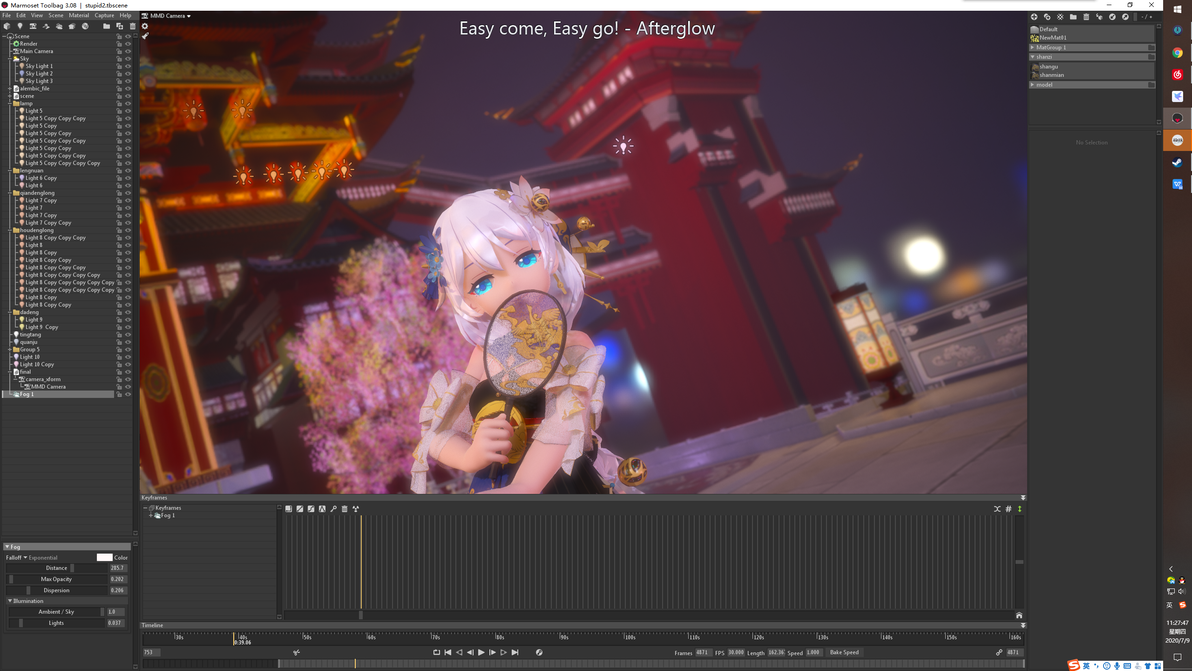Open Chrome from the taskbar
Viewport: 1192px width, 671px height.
click(x=1177, y=52)
